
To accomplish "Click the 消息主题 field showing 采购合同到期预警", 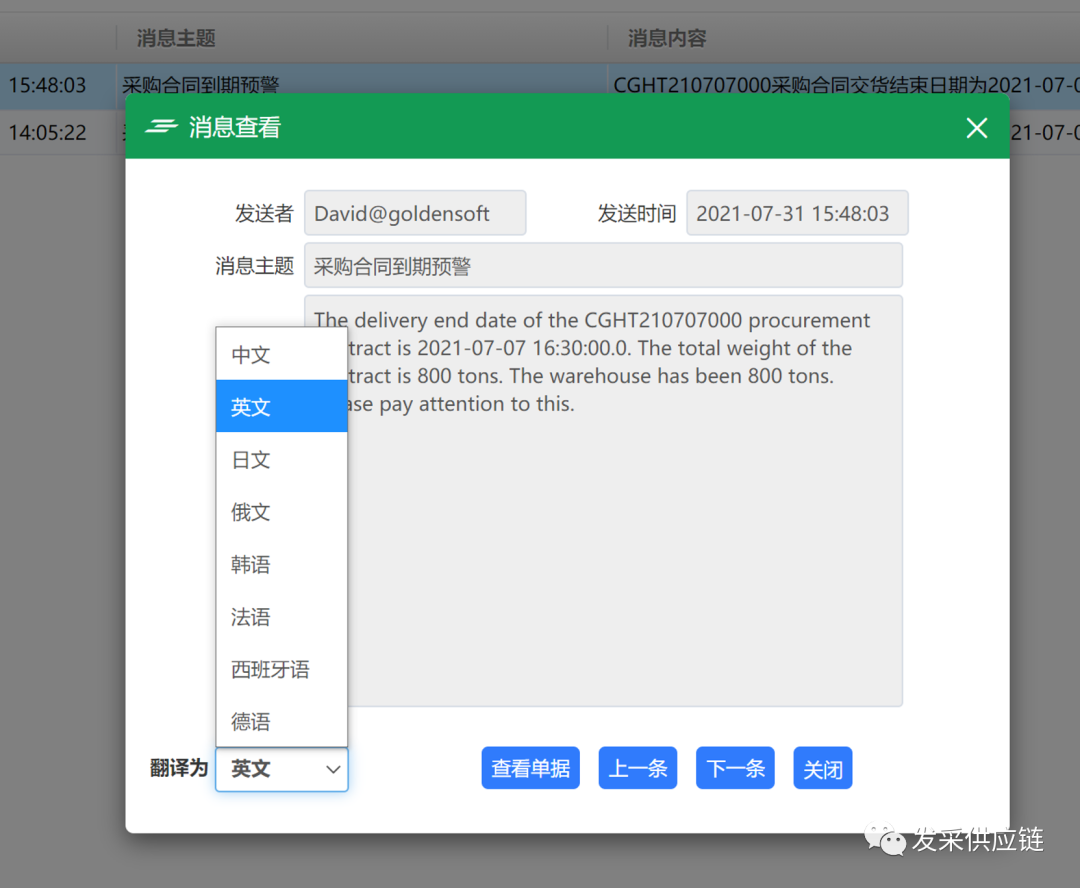I will point(602,265).
